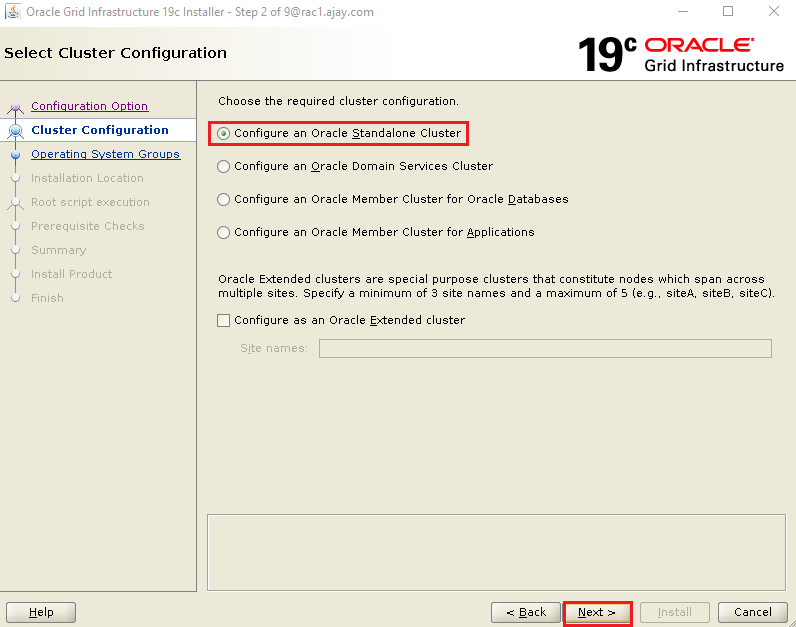Screen dimensions: 796x627
Task: Proceed with the Next button
Action: (x=597, y=612)
